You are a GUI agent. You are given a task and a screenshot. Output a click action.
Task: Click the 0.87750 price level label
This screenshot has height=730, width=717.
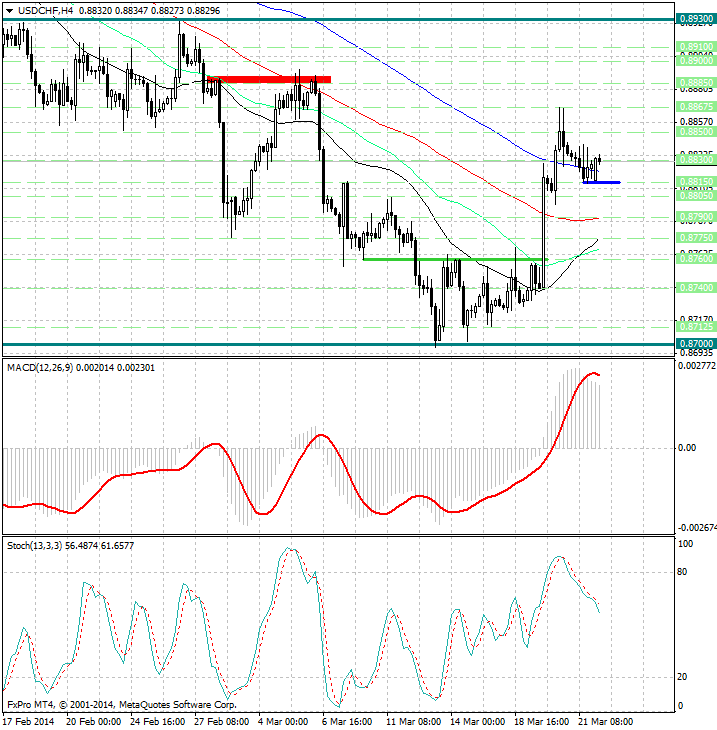point(696,238)
